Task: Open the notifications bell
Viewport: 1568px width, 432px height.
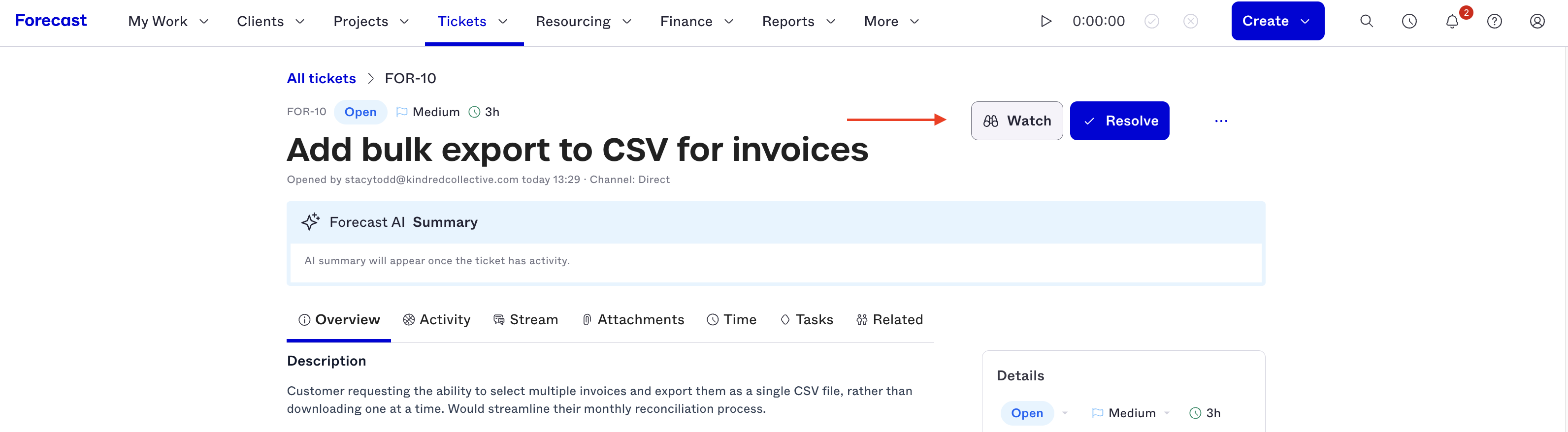Action: coord(1452,21)
